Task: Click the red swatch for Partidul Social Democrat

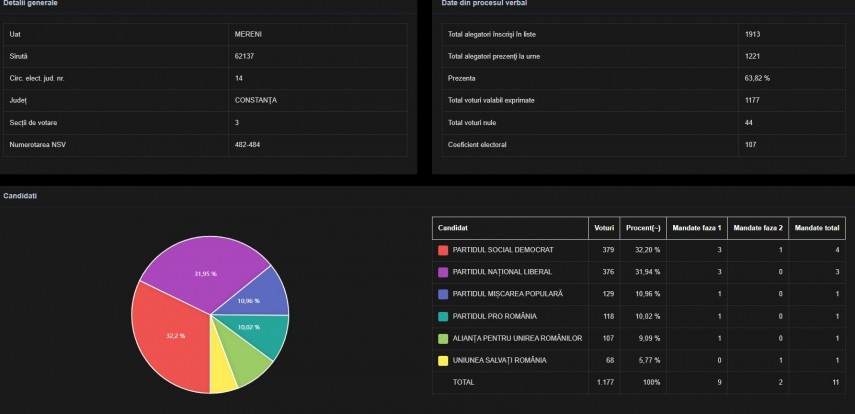Action: click(x=443, y=250)
